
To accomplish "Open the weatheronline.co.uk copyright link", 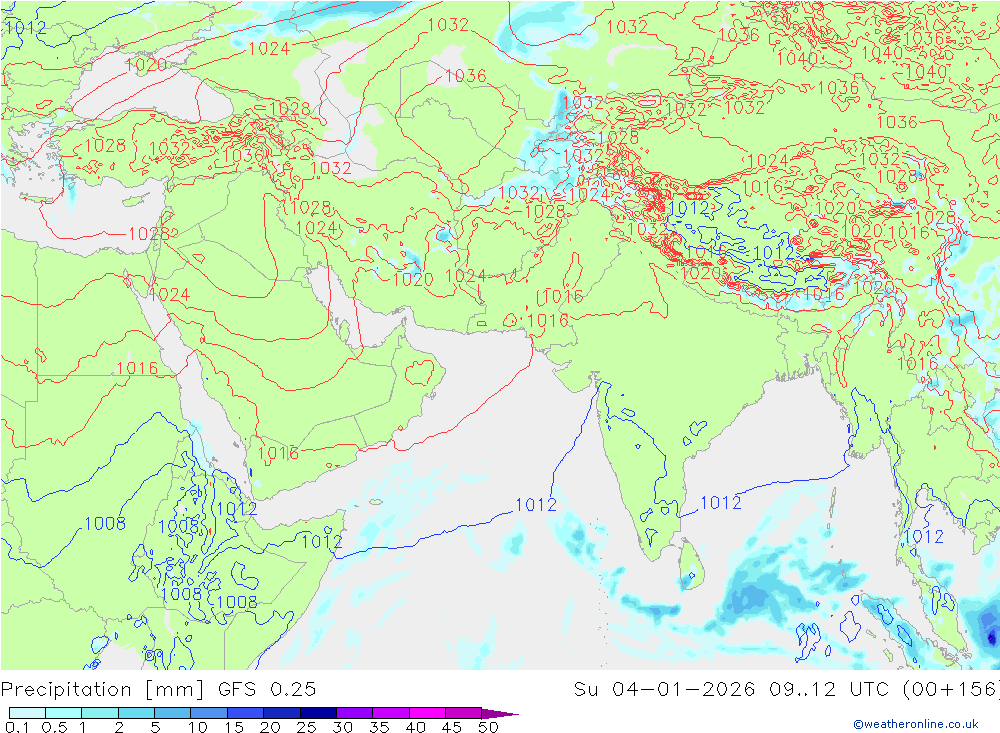I will 916,723.
